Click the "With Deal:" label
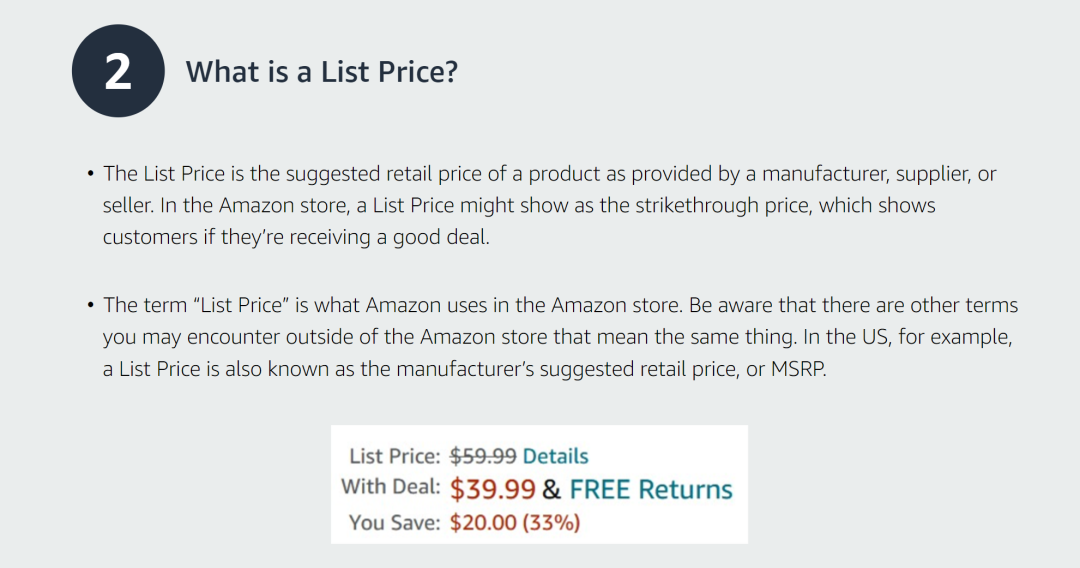1080x568 pixels. 390,487
